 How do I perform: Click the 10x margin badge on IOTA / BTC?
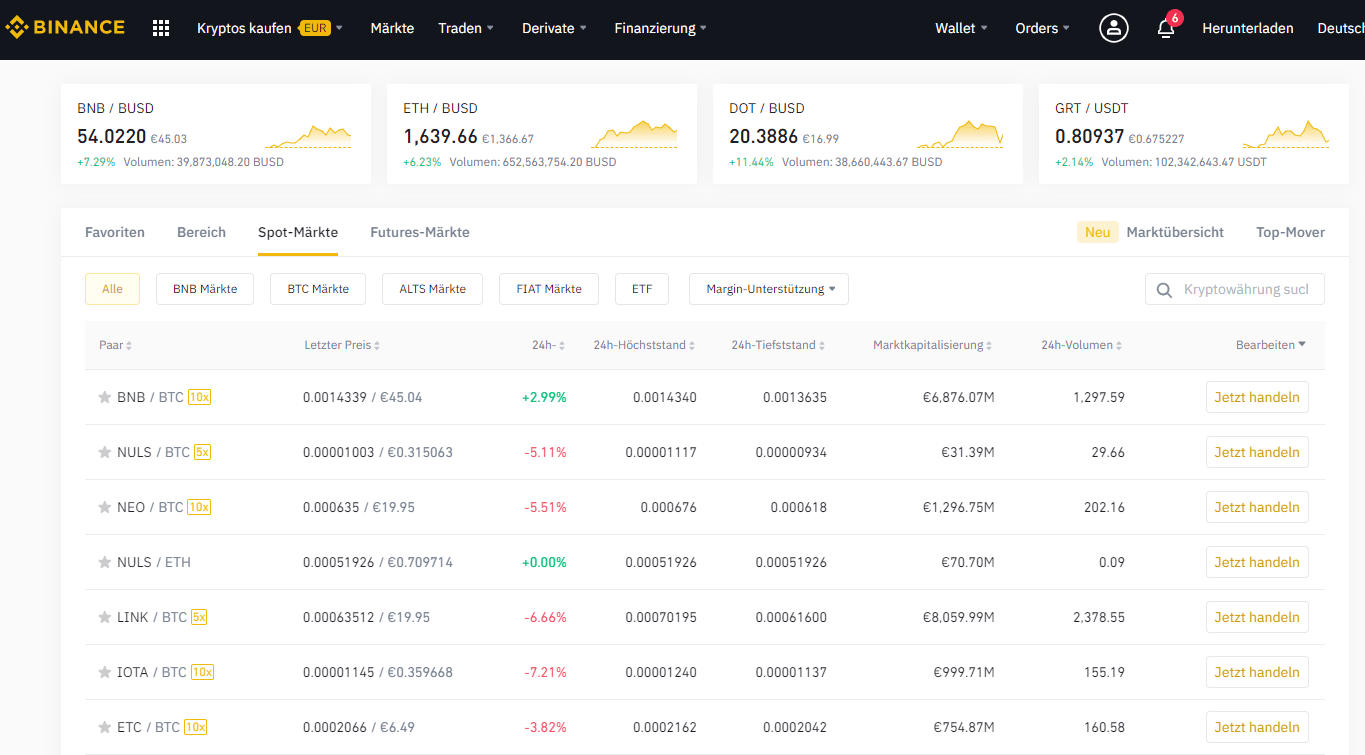(202, 672)
